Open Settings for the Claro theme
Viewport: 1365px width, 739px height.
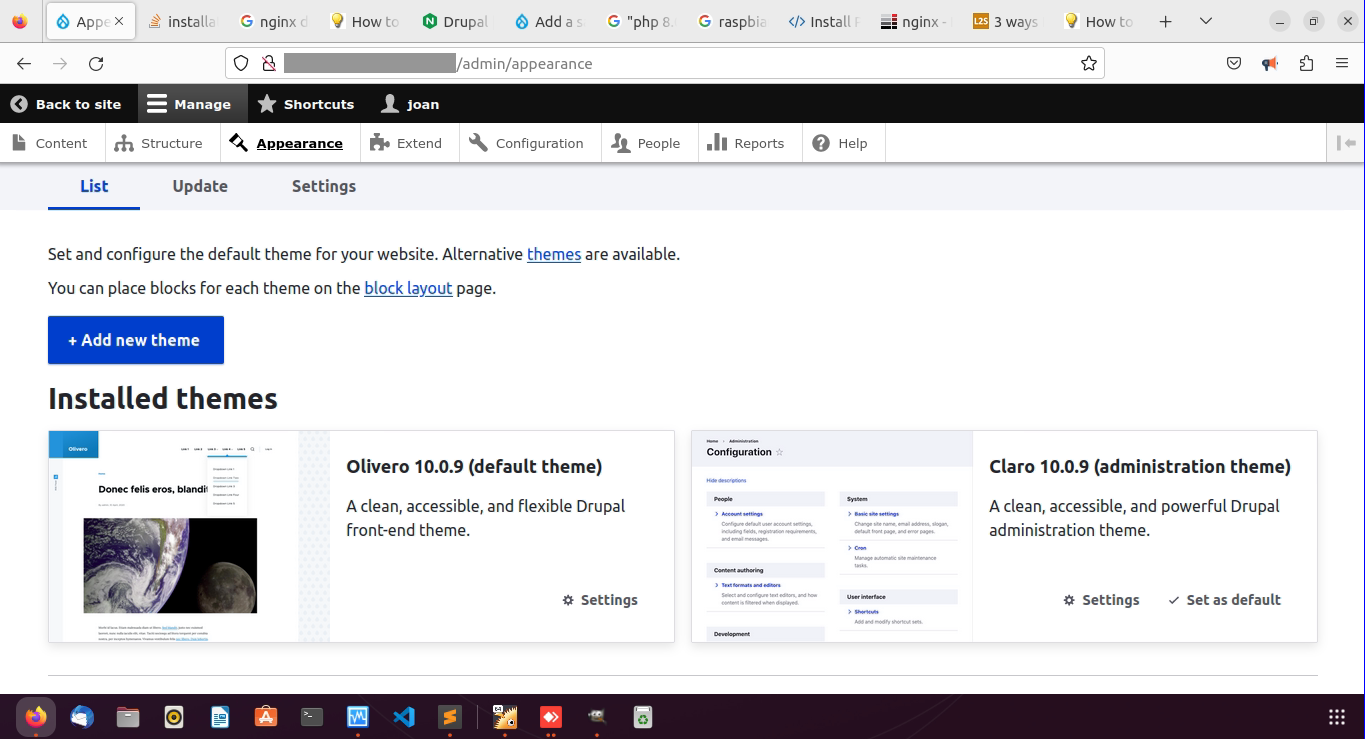coord(1101,600)
